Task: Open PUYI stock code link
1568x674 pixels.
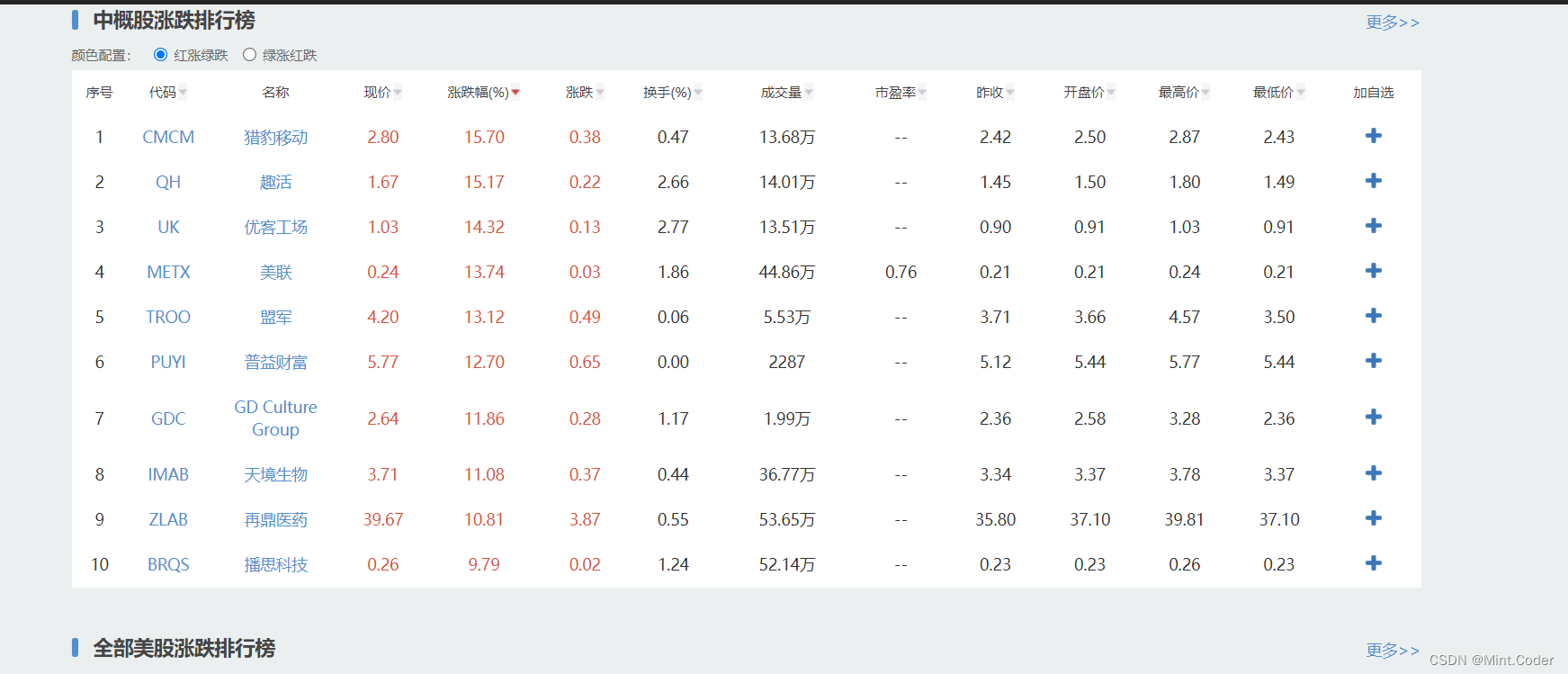Action: pos(168,362)
